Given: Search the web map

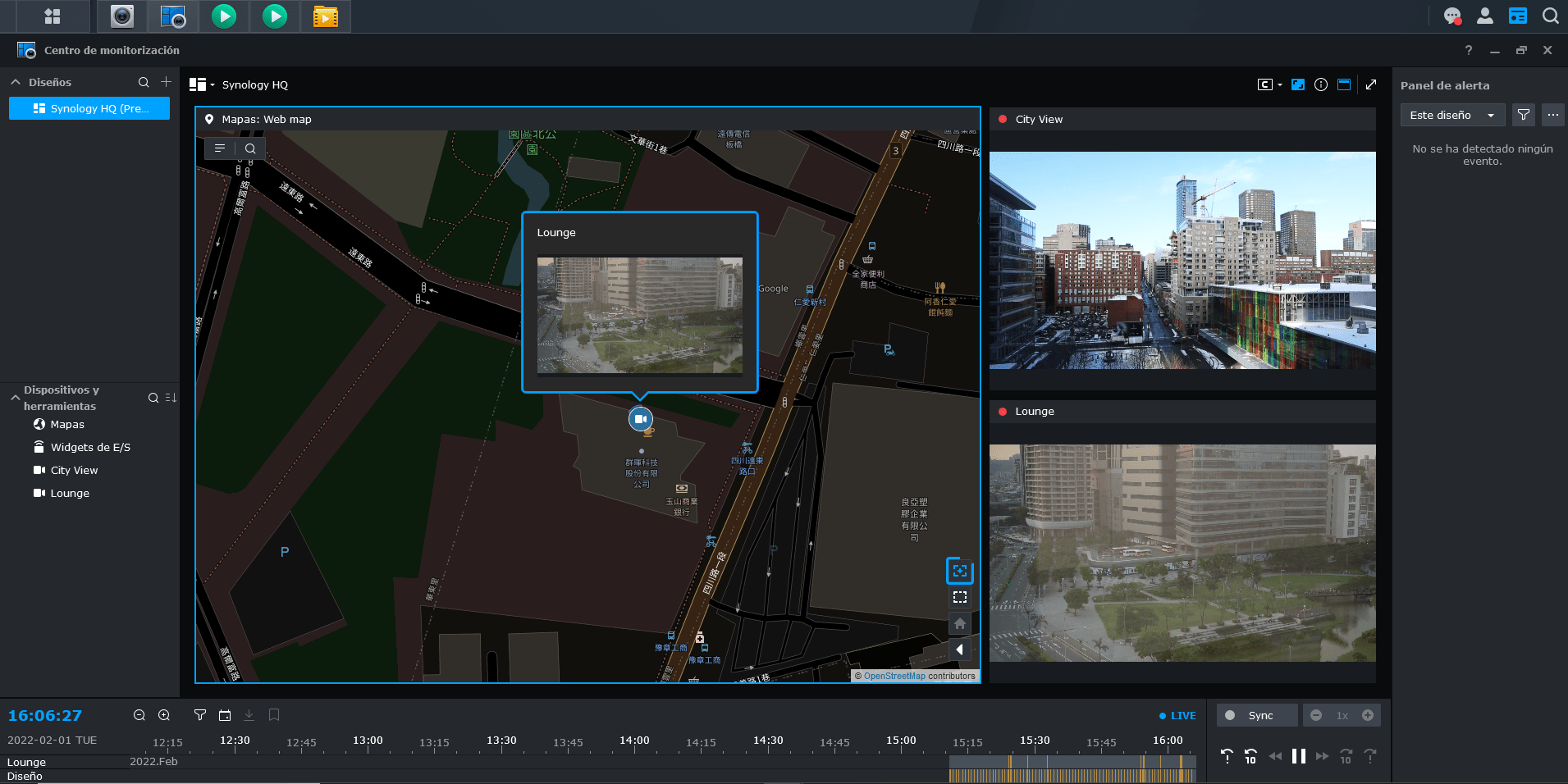Looking at the screenshot, I should (250, 148).
